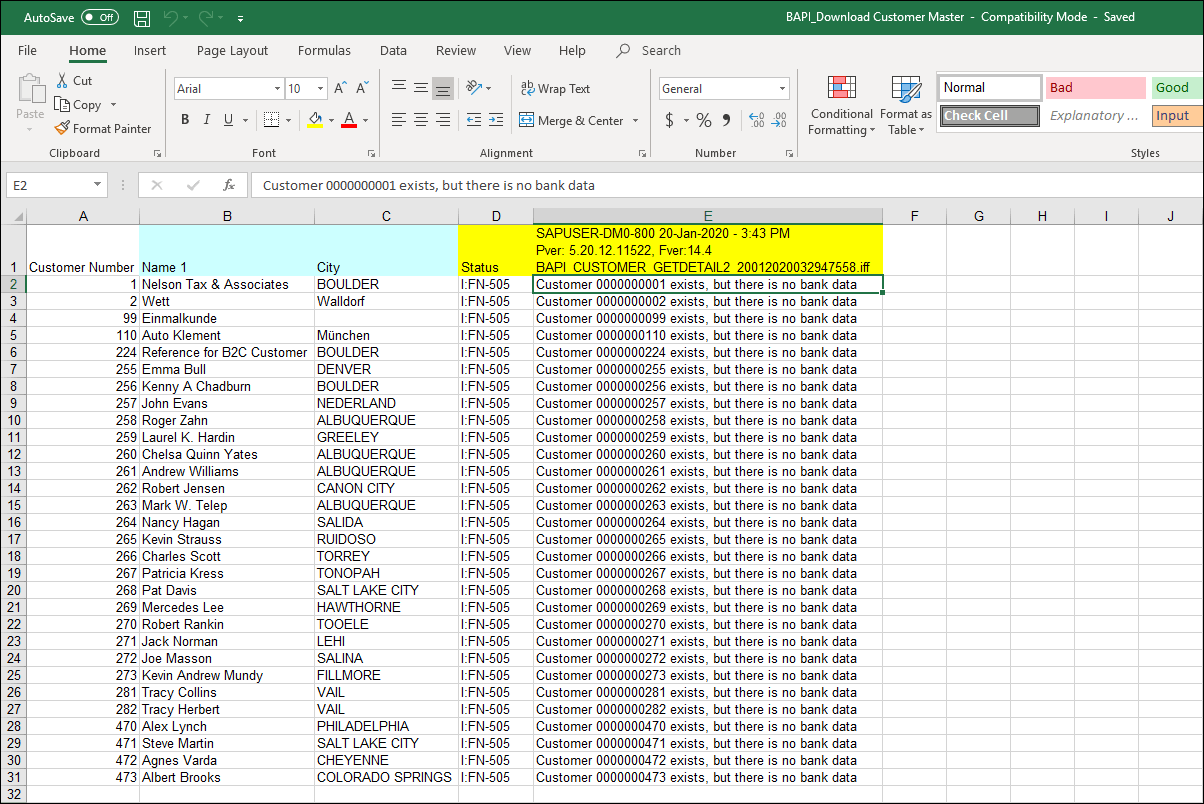Click the Insert Function fx icon

click(229, 185)
